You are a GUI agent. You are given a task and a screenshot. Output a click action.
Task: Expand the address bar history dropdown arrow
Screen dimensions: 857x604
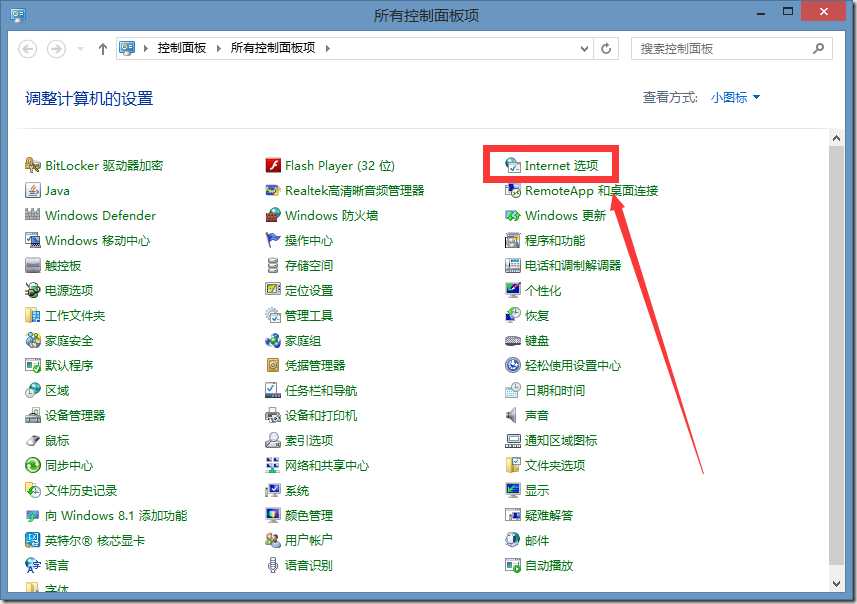pos(584,49)
